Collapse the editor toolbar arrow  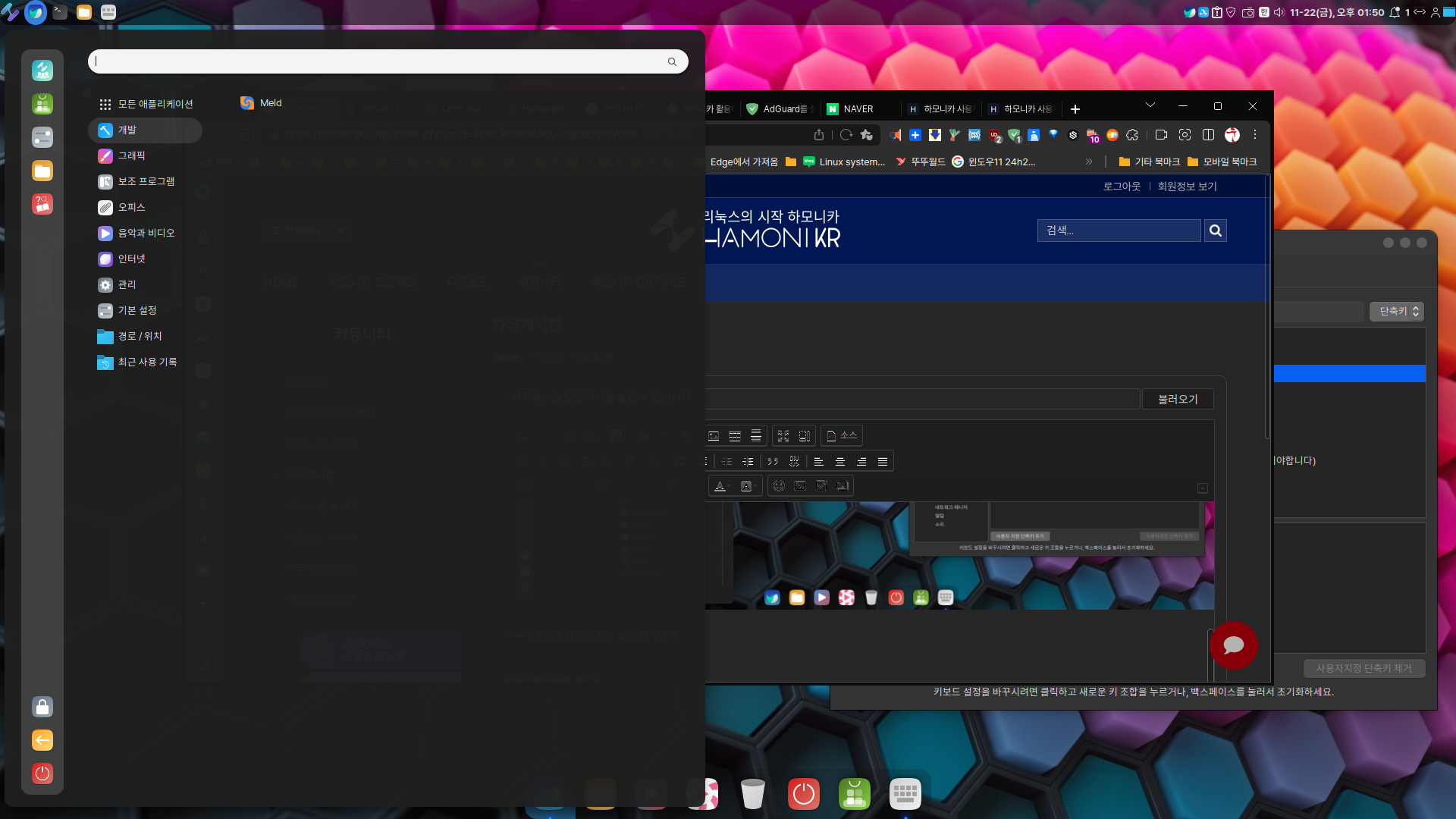pos(1203,488)
